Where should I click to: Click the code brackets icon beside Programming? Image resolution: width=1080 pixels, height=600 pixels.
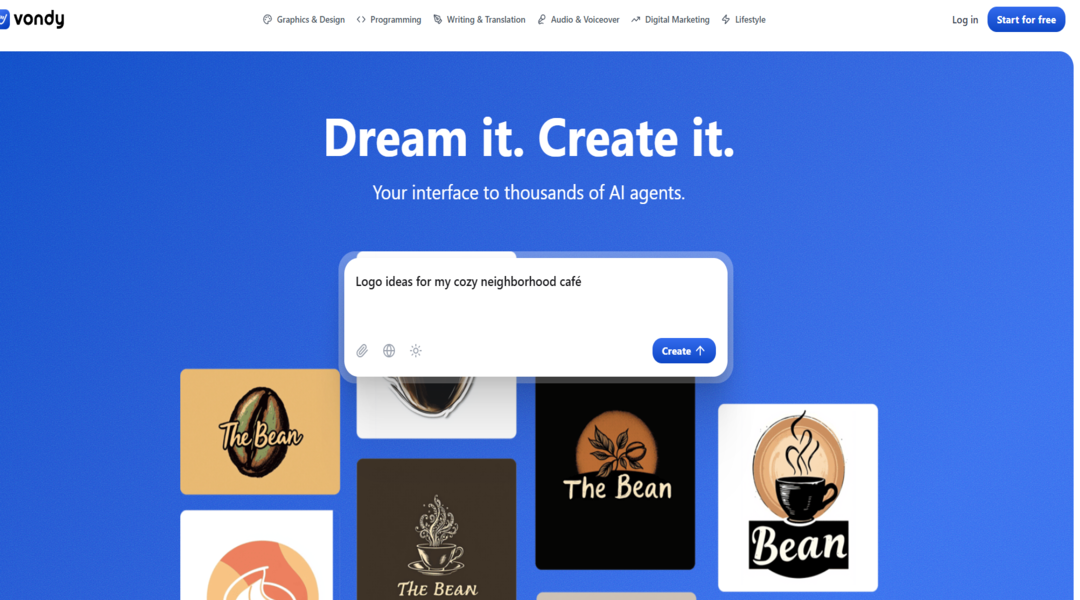click(361, 19)
